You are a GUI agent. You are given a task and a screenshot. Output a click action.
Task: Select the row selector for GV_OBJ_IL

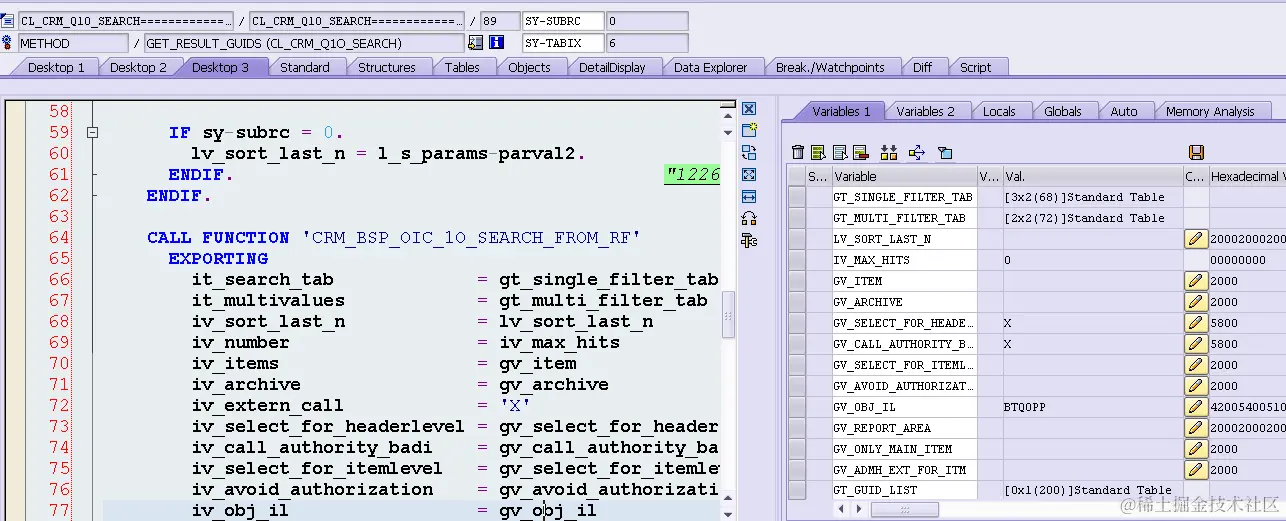tap(797, 407)
